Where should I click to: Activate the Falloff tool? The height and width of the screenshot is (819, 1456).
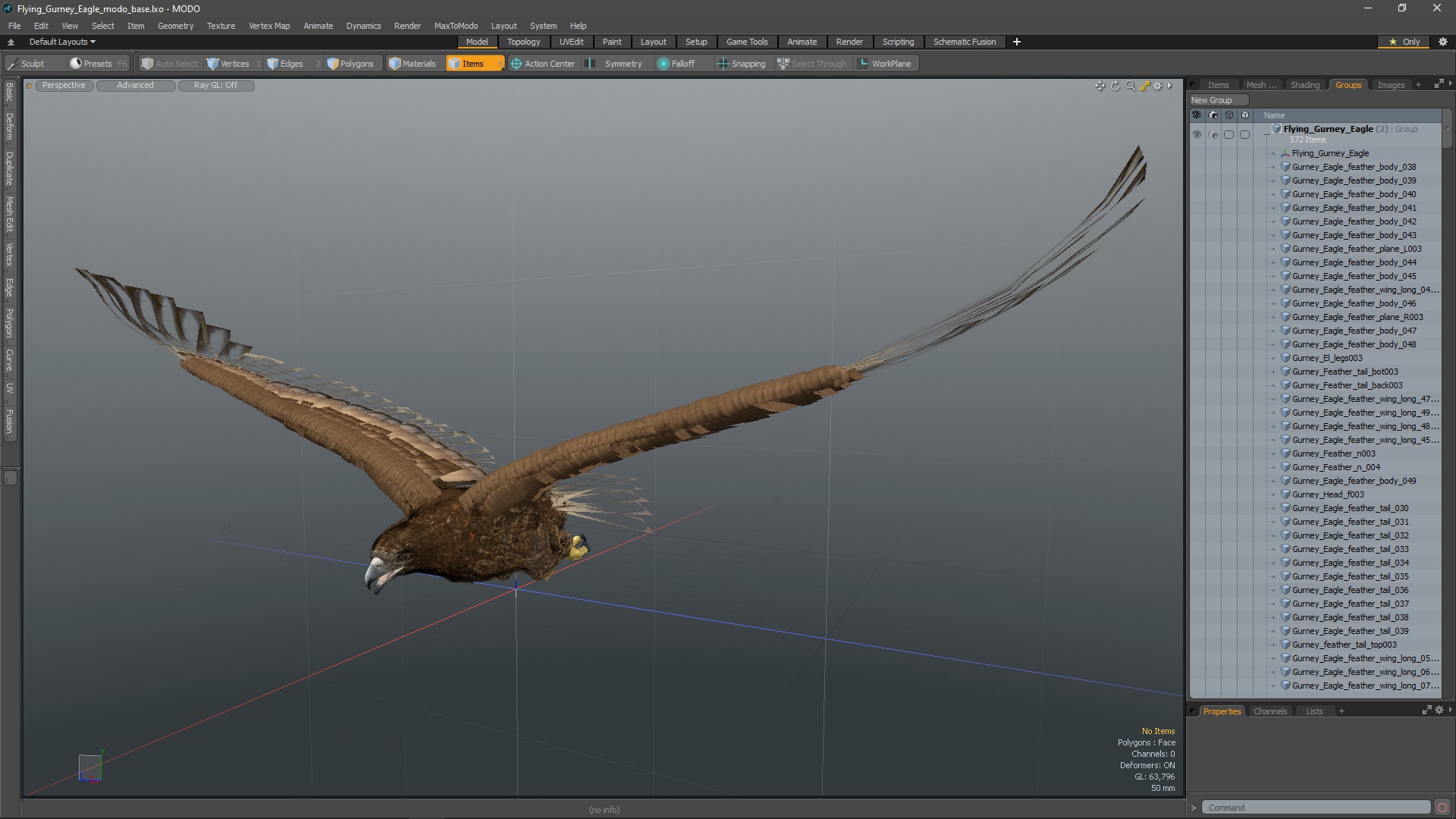pos(676,64)
